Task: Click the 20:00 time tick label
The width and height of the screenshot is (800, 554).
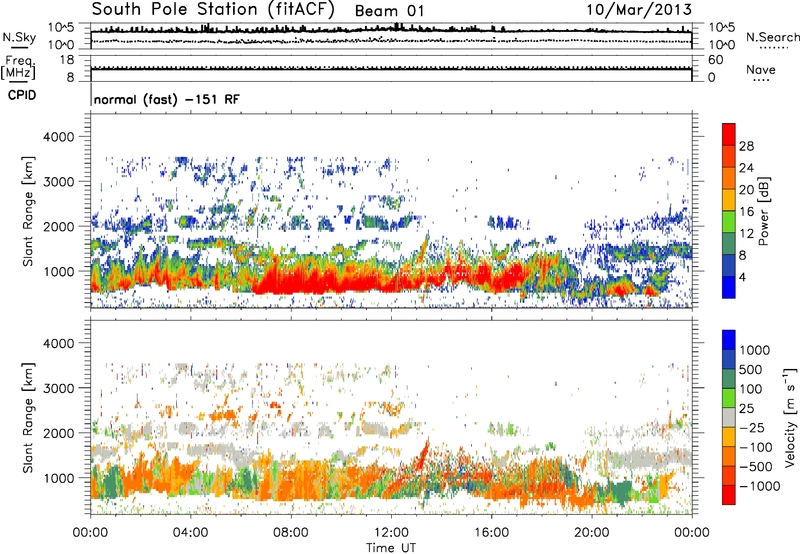Action: 592,533
